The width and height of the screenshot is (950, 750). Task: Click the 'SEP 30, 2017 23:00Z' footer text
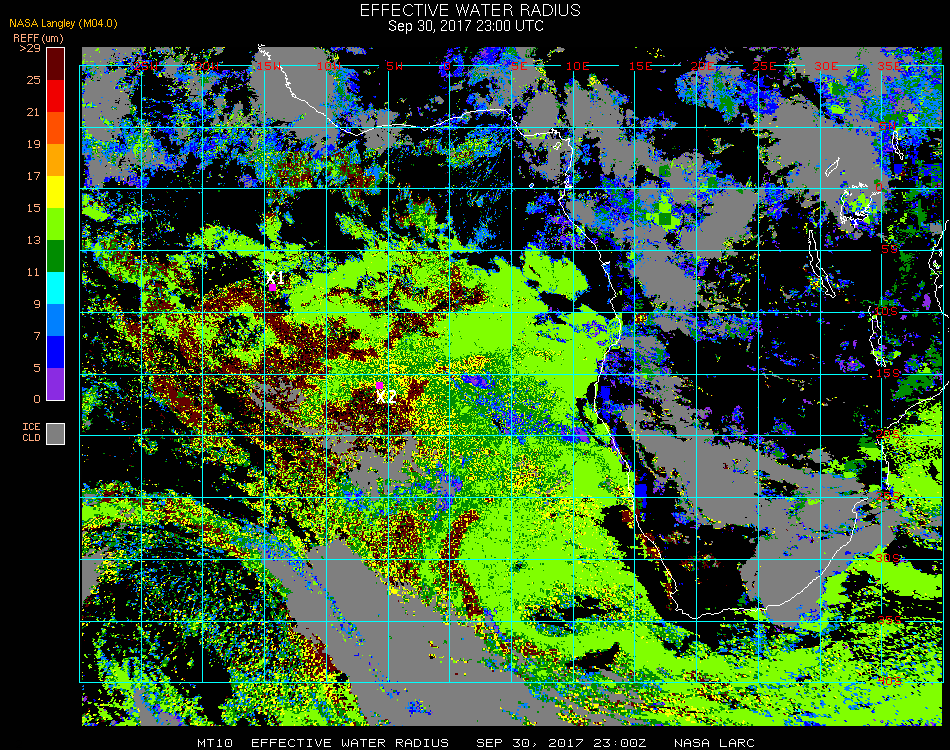[561, 743]
